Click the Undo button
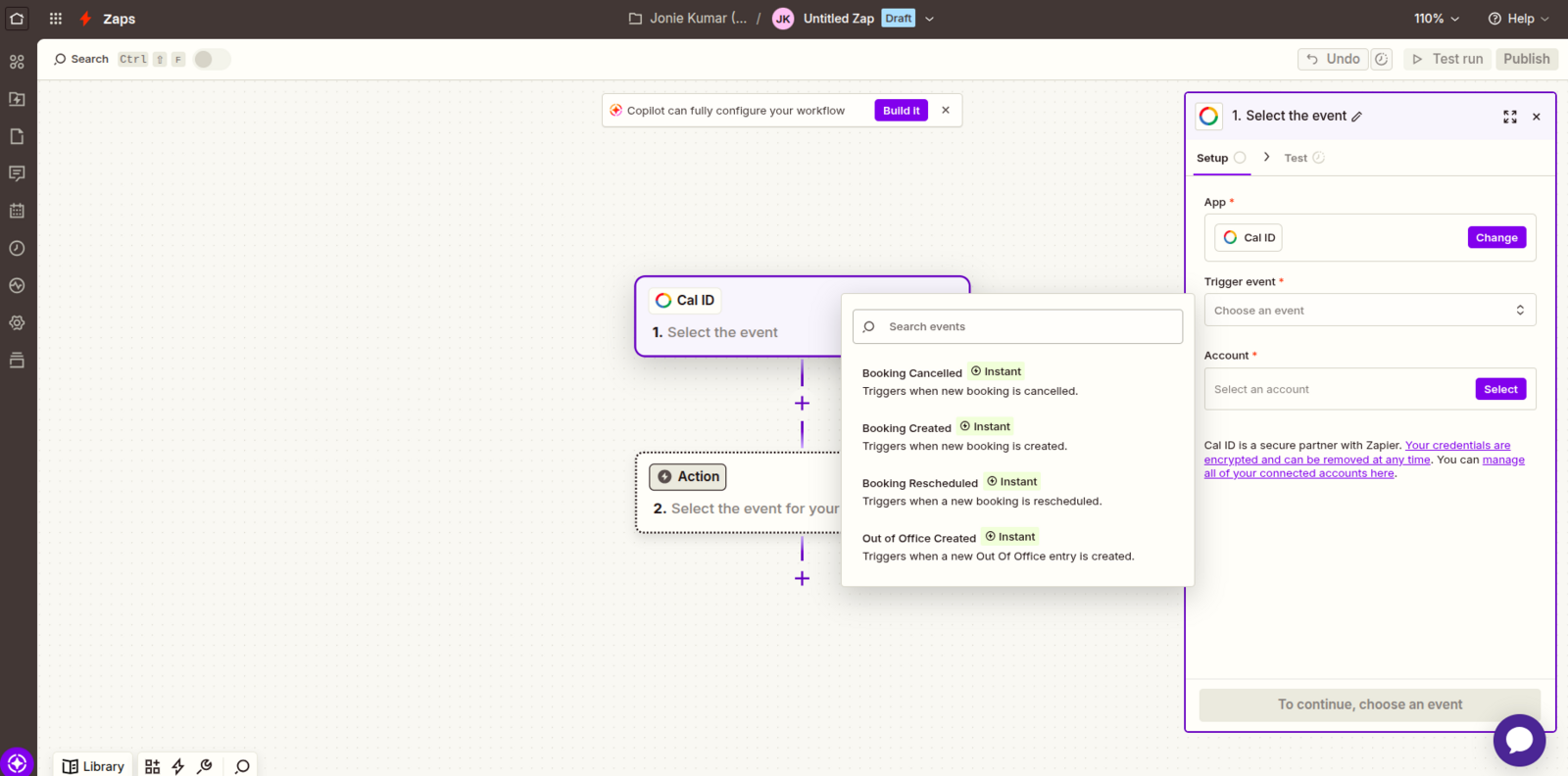The image size is (1568, 776). pyautogui.click(x=1333, y=59)
